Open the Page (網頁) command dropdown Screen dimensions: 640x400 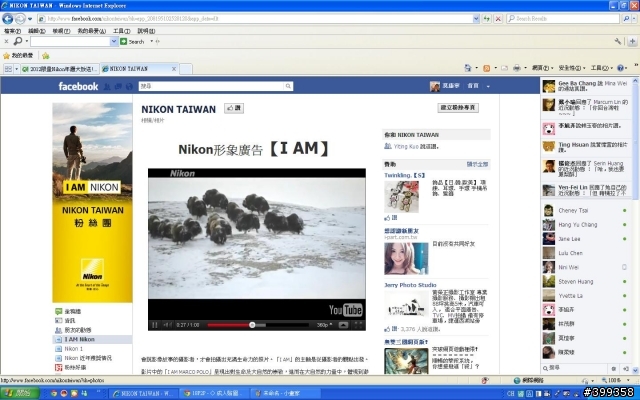coord(542,68)
